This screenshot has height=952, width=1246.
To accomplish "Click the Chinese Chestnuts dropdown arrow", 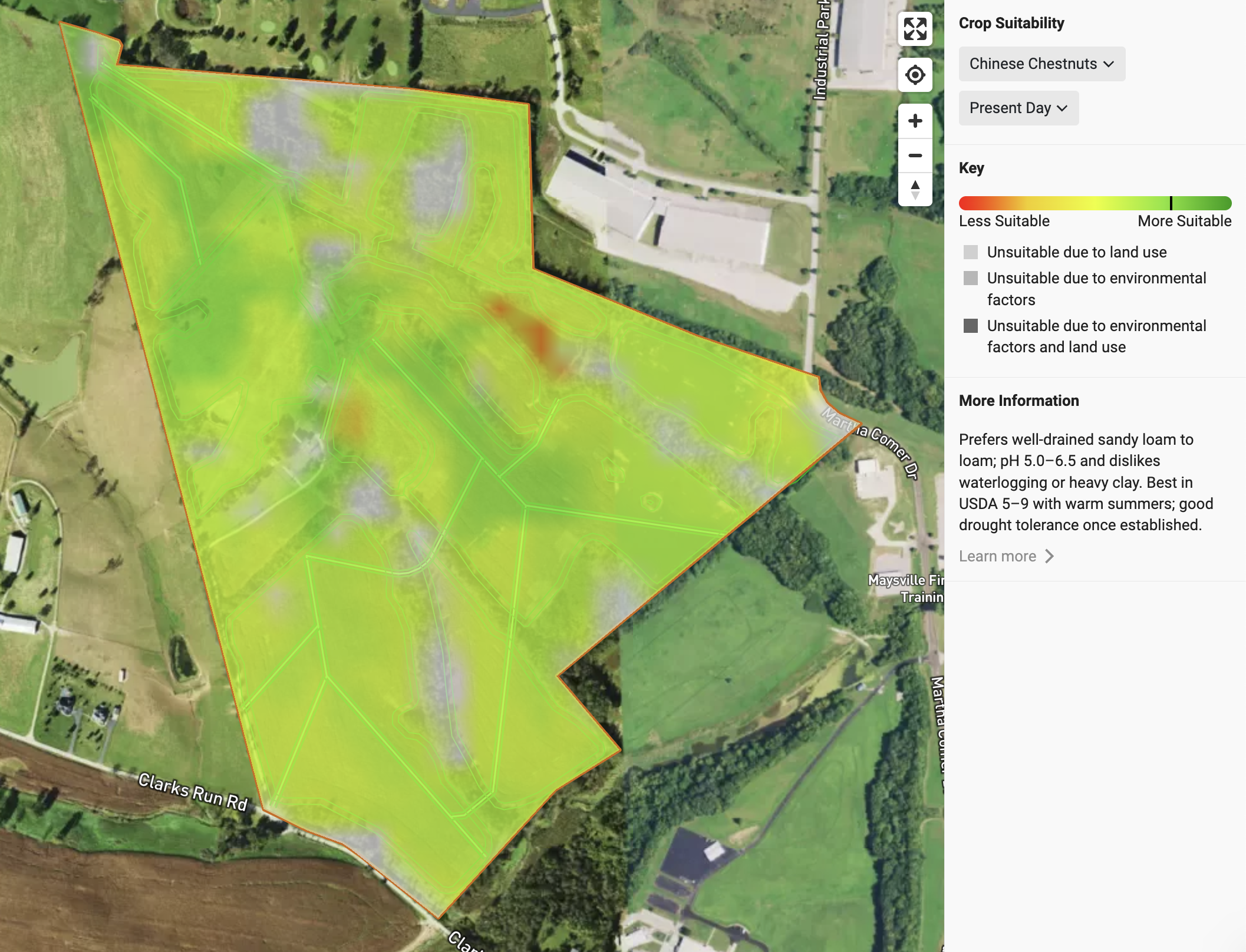I will pos(1109,64).
